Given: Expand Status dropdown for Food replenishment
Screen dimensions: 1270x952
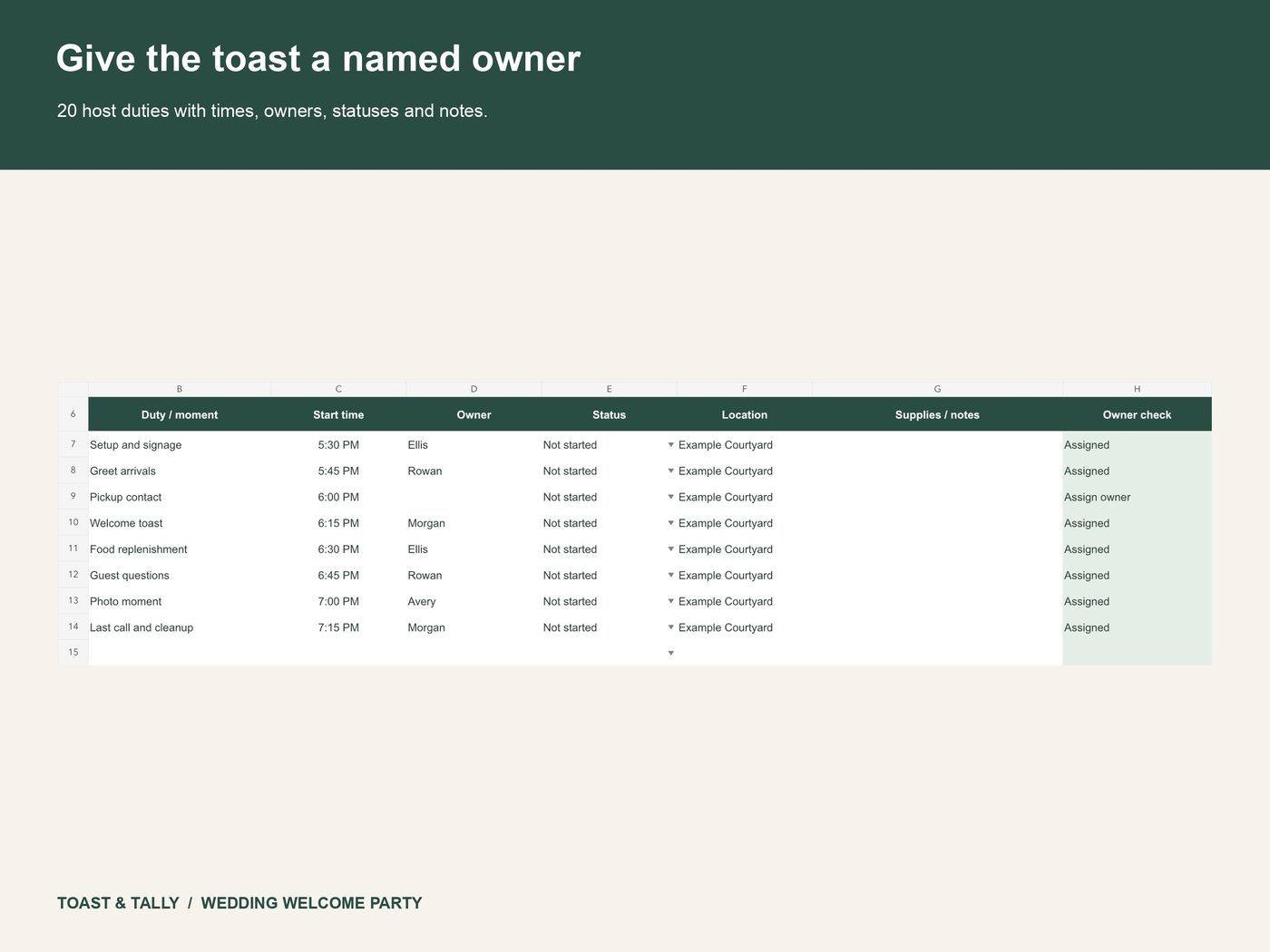Looking at the screenshot, I should click(x=671, y=549).
